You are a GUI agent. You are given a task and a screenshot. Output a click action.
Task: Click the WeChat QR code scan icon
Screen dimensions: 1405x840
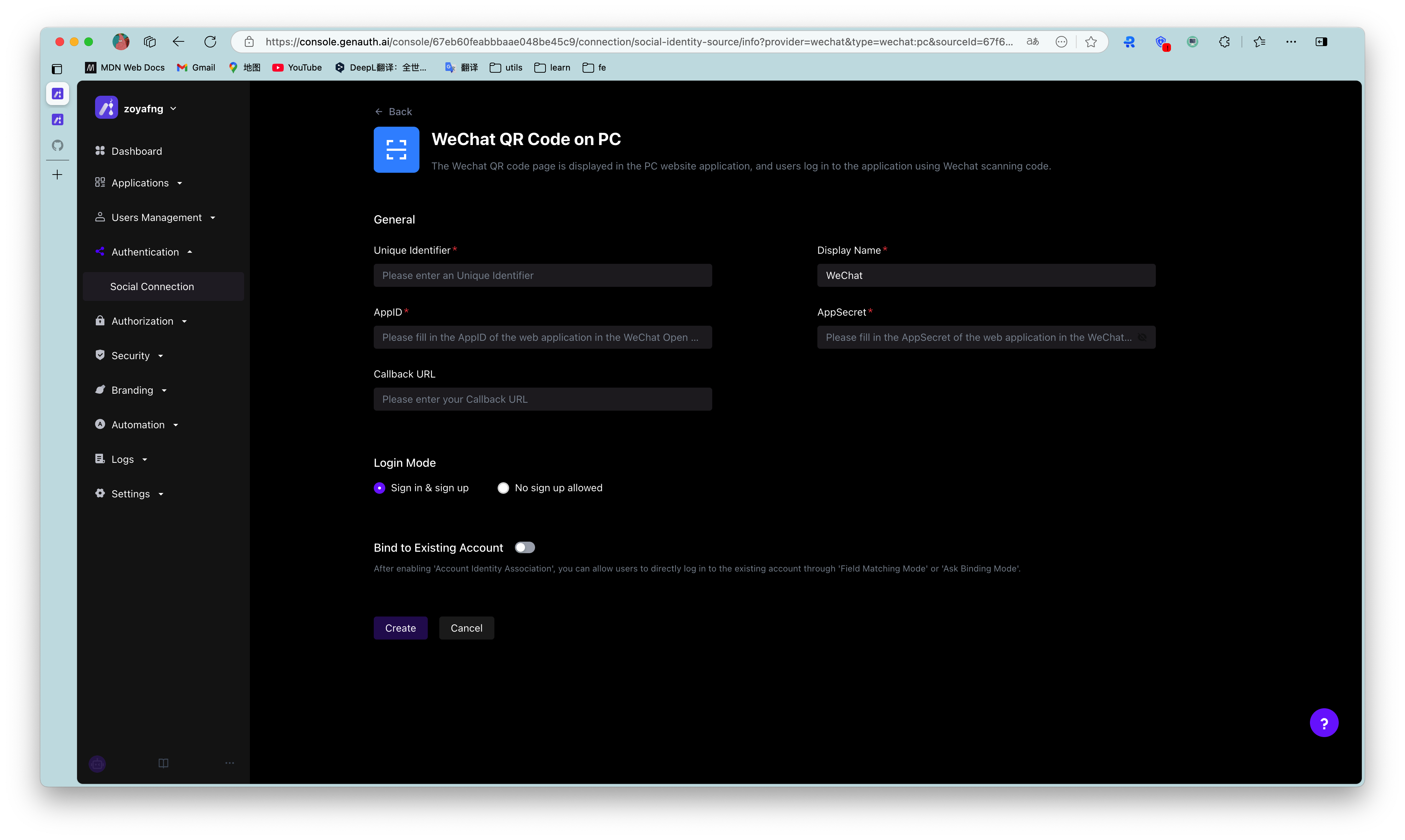tap(396, 149)
